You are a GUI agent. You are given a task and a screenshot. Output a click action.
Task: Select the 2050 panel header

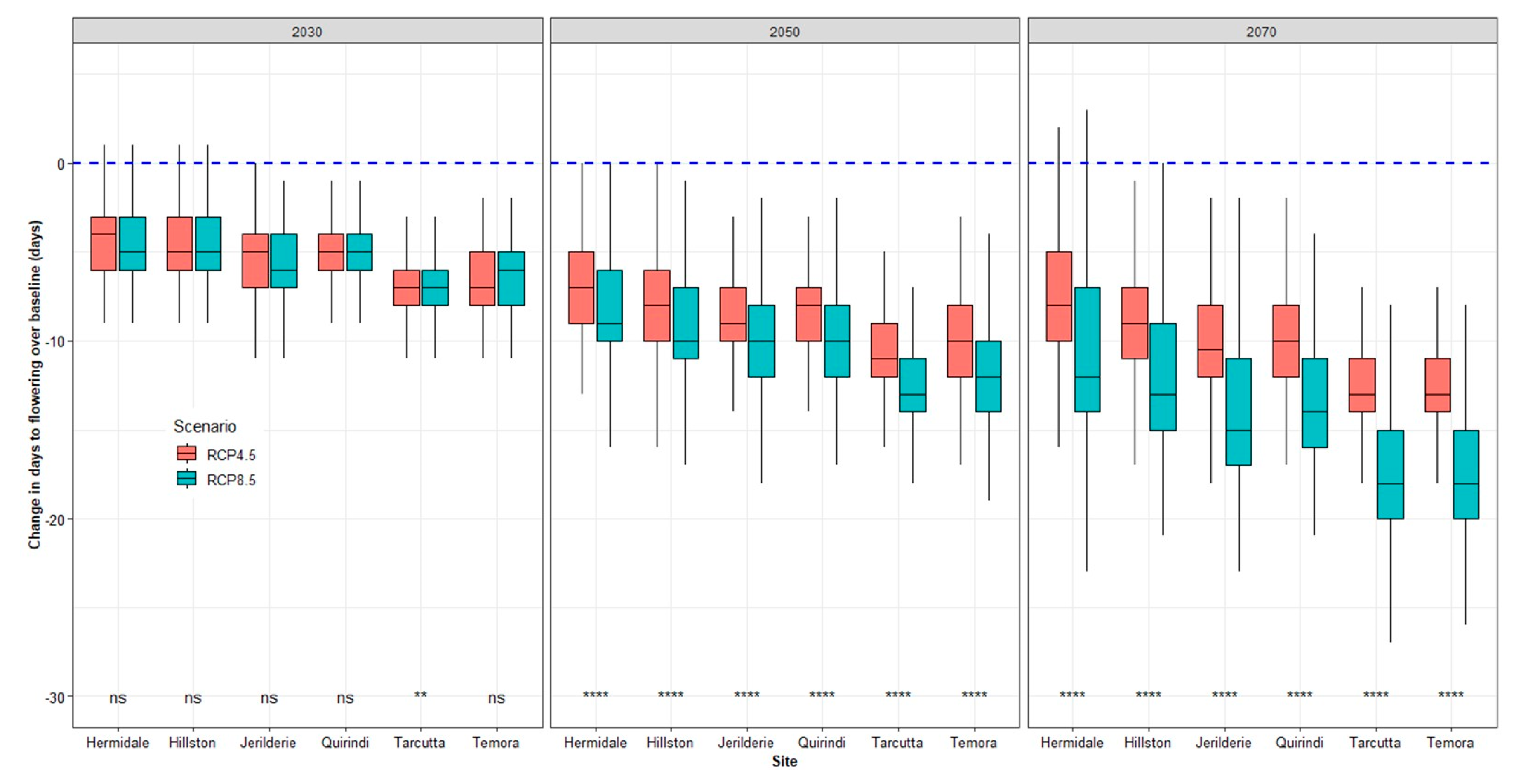(784, 31)
